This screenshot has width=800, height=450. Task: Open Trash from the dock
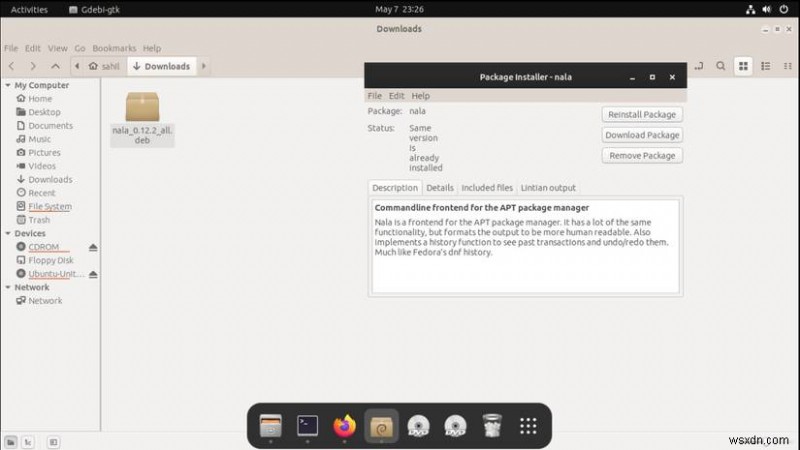click(492, 426)
